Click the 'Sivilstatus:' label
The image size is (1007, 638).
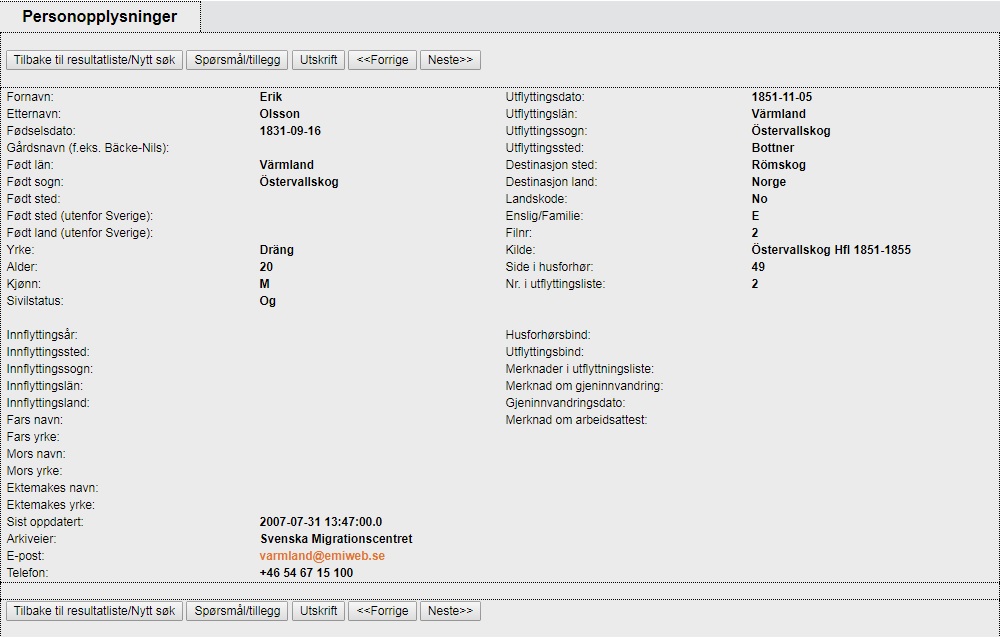[35, 301]
